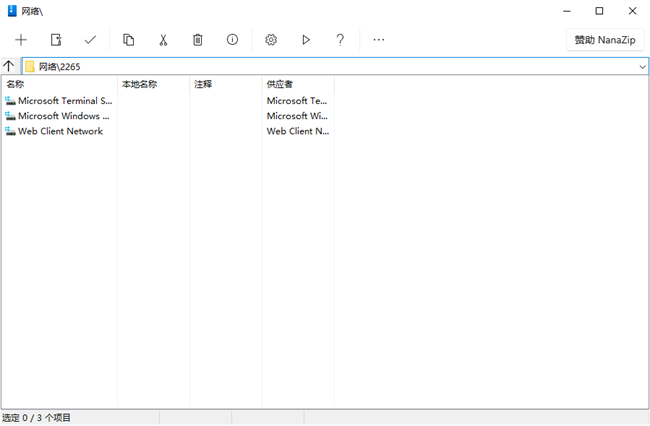650x426 pixels.
Task: Click the Extract archive toolbar icon
Action: (x=56, y=40)
